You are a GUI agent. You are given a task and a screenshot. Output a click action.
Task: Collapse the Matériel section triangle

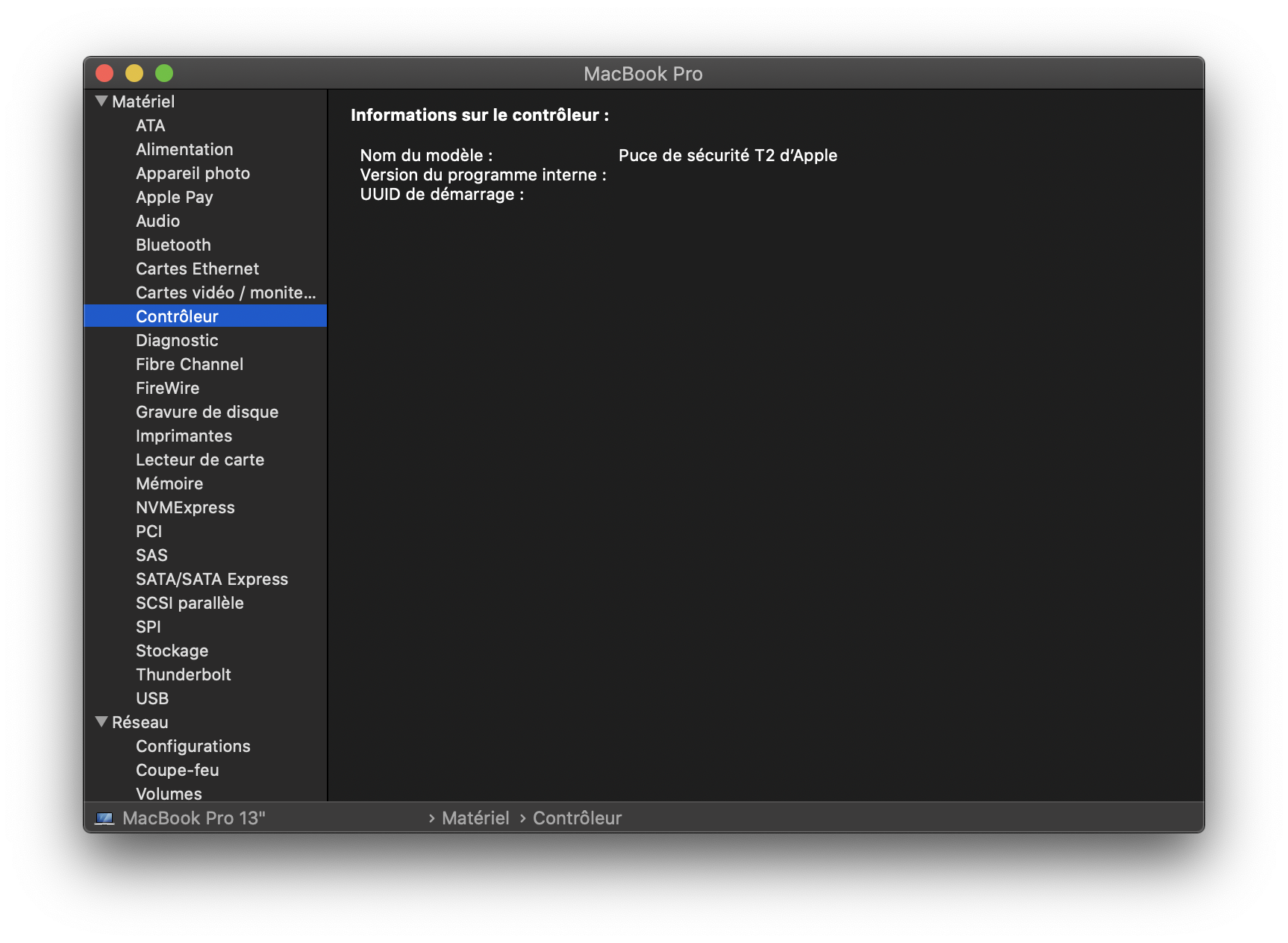pyautogui.click(x=101, y=101)
